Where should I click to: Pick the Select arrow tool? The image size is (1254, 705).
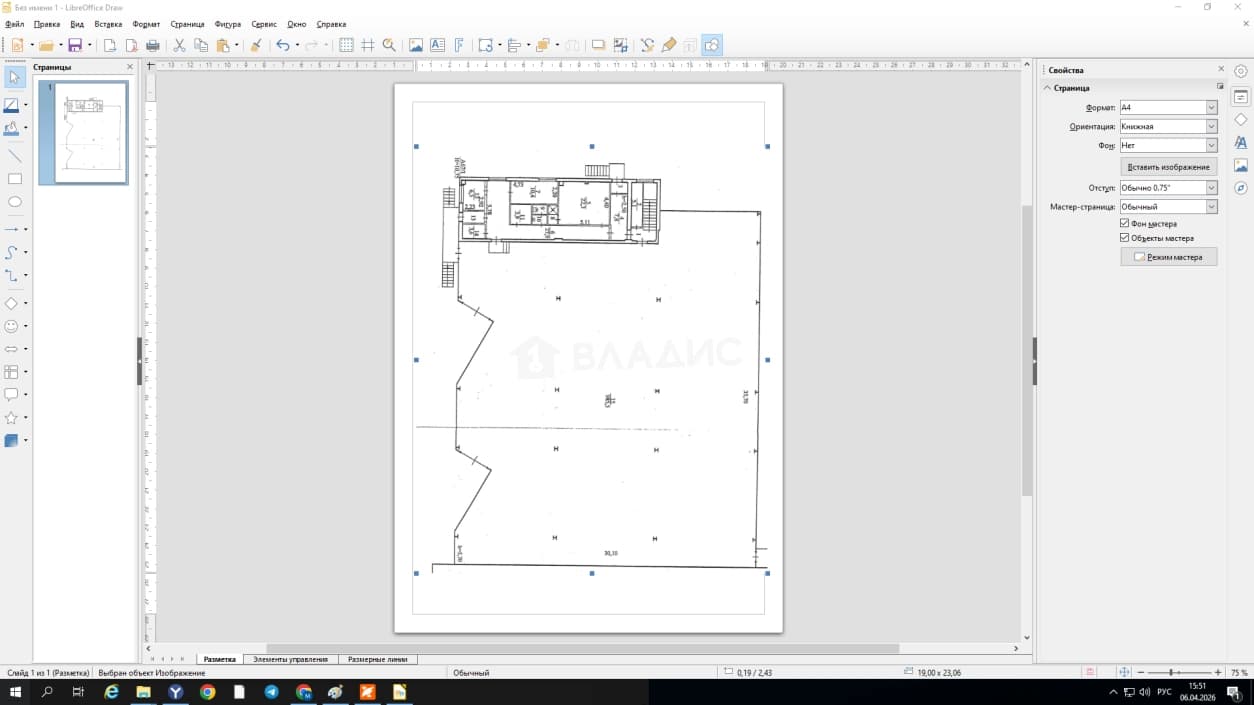[x=15, y=77]
